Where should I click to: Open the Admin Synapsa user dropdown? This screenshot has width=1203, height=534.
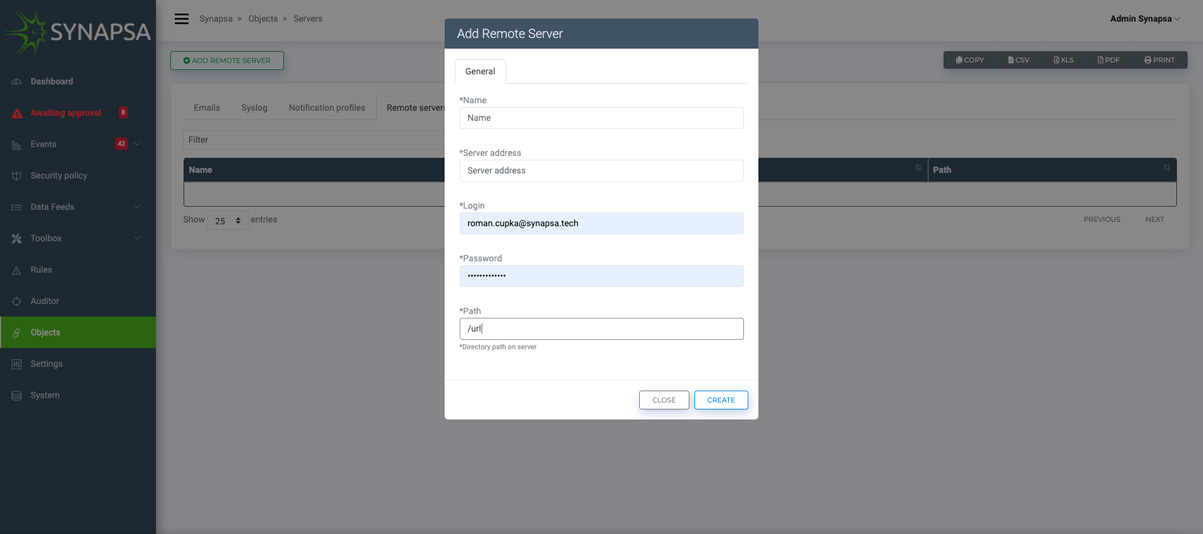pos(1144,19)
